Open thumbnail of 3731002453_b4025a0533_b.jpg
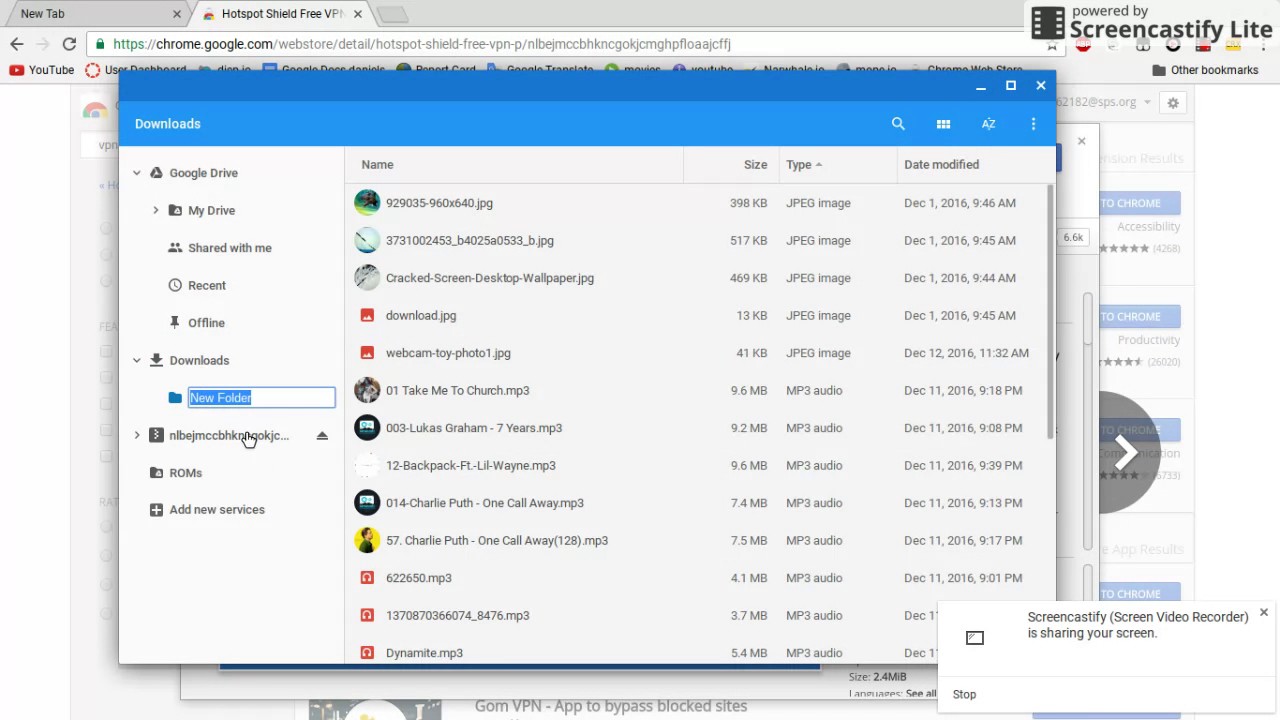The image size is (1280, 720). point(367,240)
